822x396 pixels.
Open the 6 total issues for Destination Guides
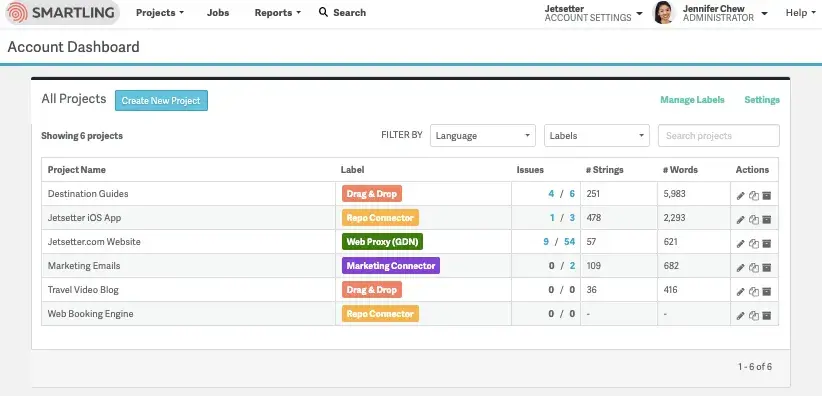[x=572, y=194]
